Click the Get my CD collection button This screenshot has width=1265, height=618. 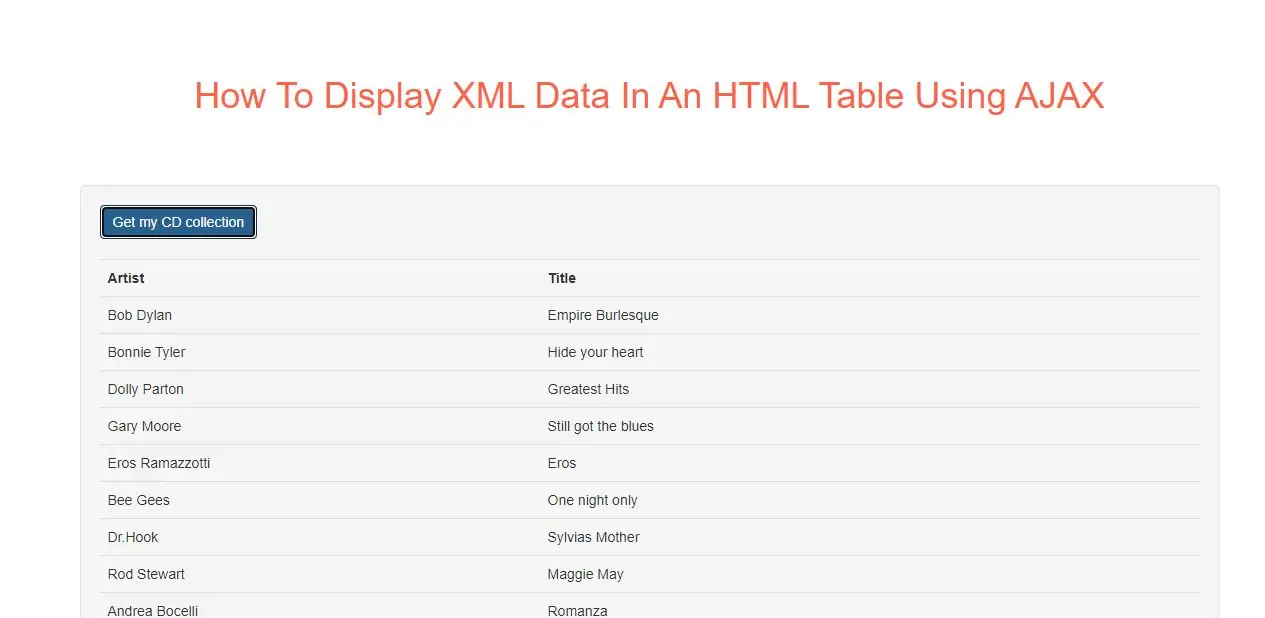177,222
